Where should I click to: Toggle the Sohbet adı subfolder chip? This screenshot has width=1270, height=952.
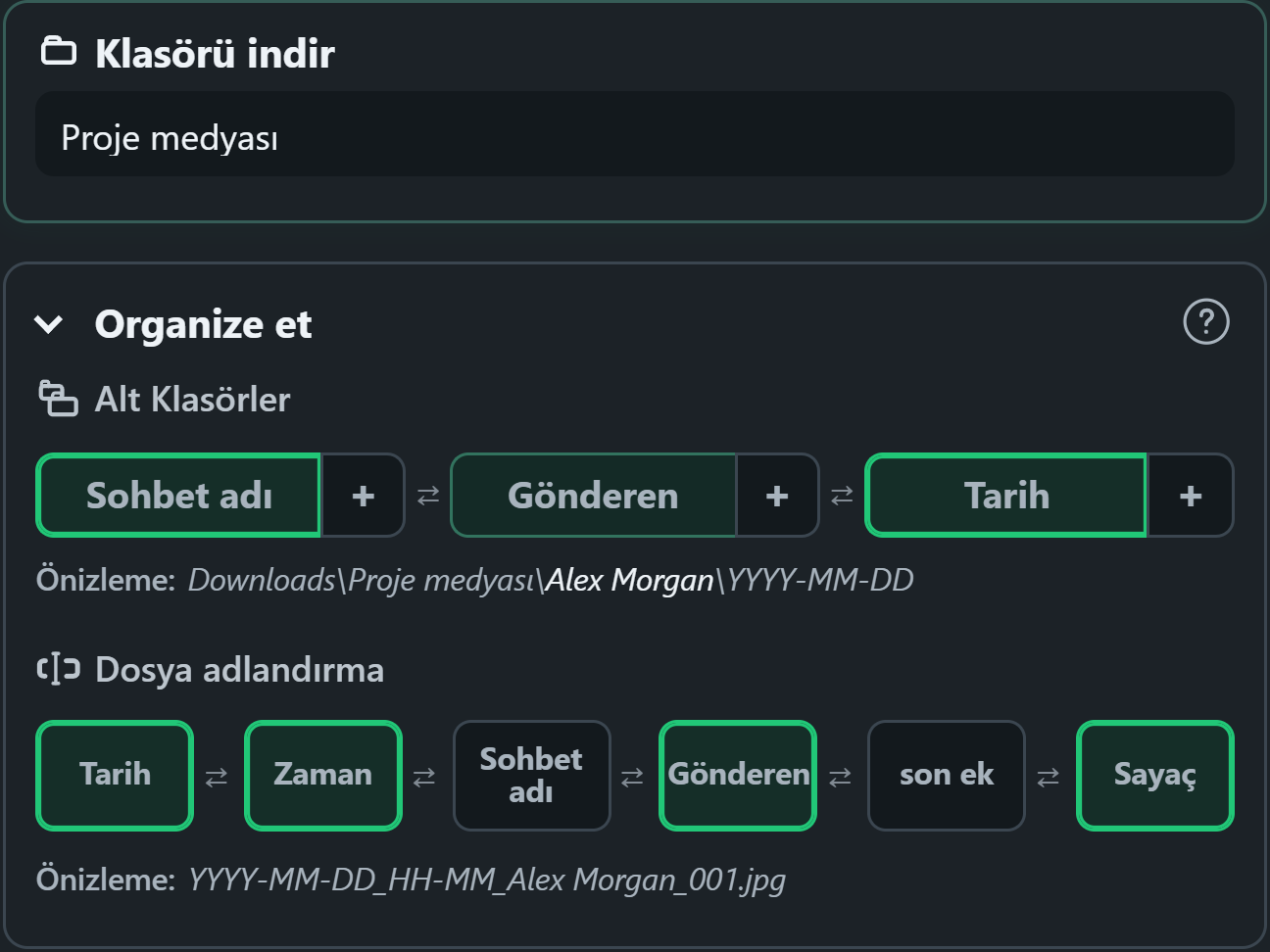pyautogui.click(x=178, y=496)
